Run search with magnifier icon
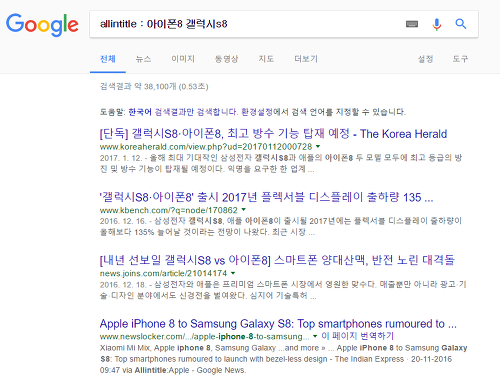 (x=461, y=24)
